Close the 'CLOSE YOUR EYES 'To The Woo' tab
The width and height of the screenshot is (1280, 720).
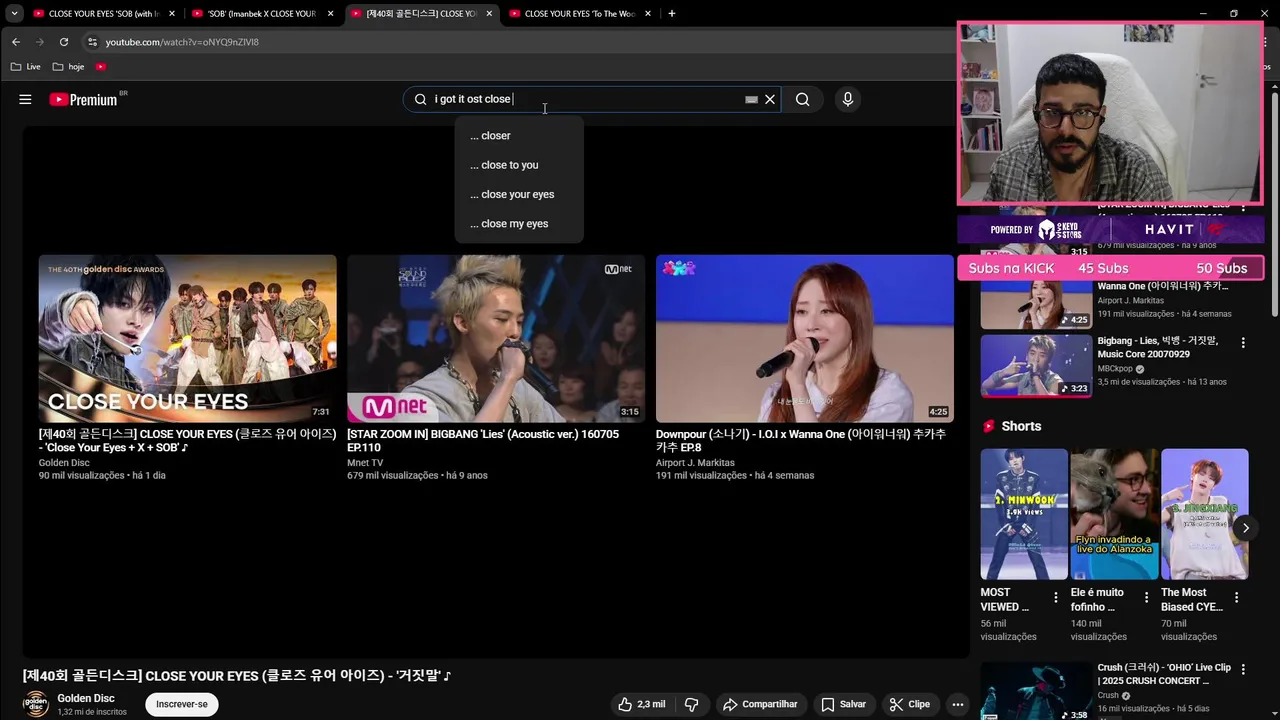point(648,14)
